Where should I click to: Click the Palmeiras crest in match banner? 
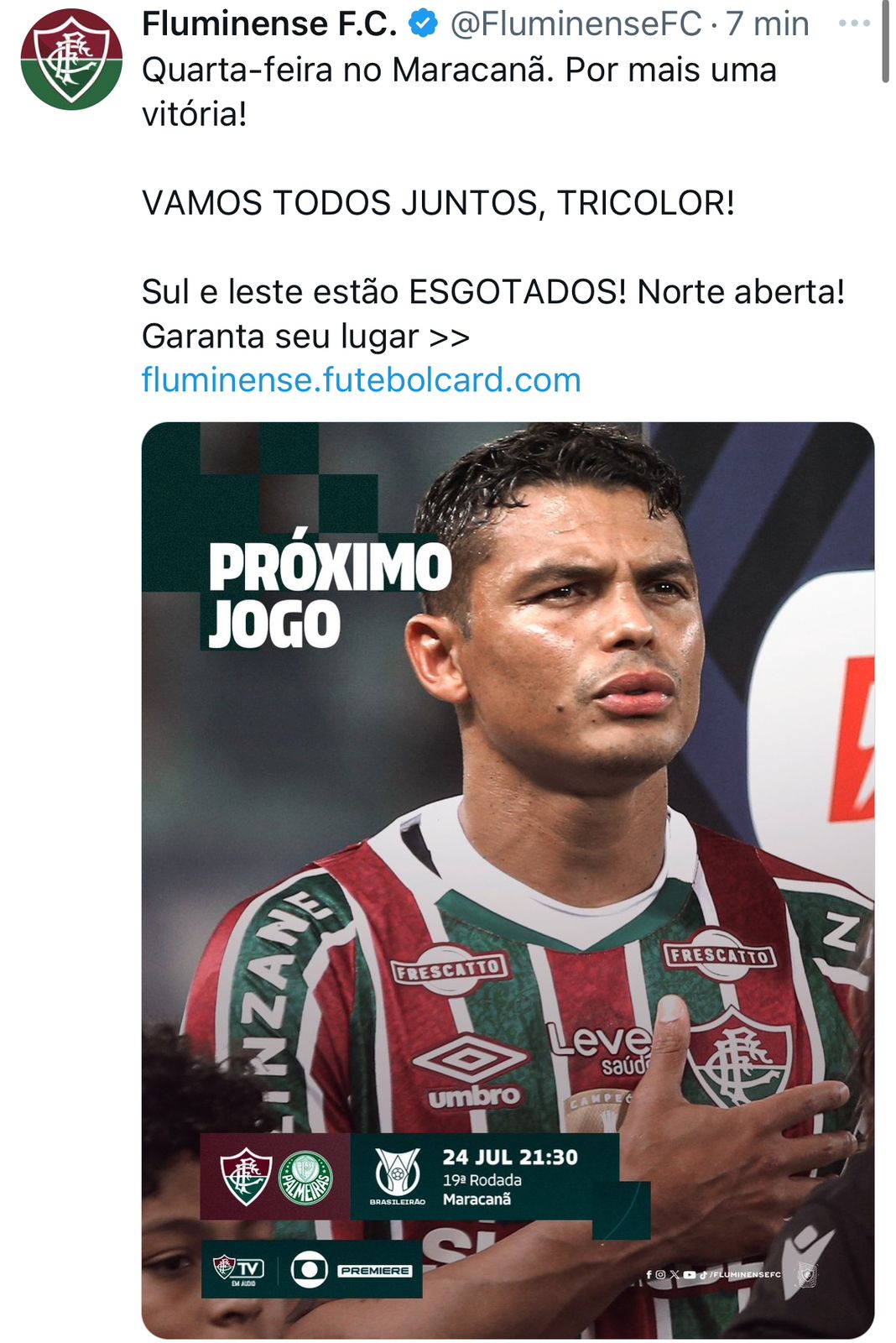305,1178
